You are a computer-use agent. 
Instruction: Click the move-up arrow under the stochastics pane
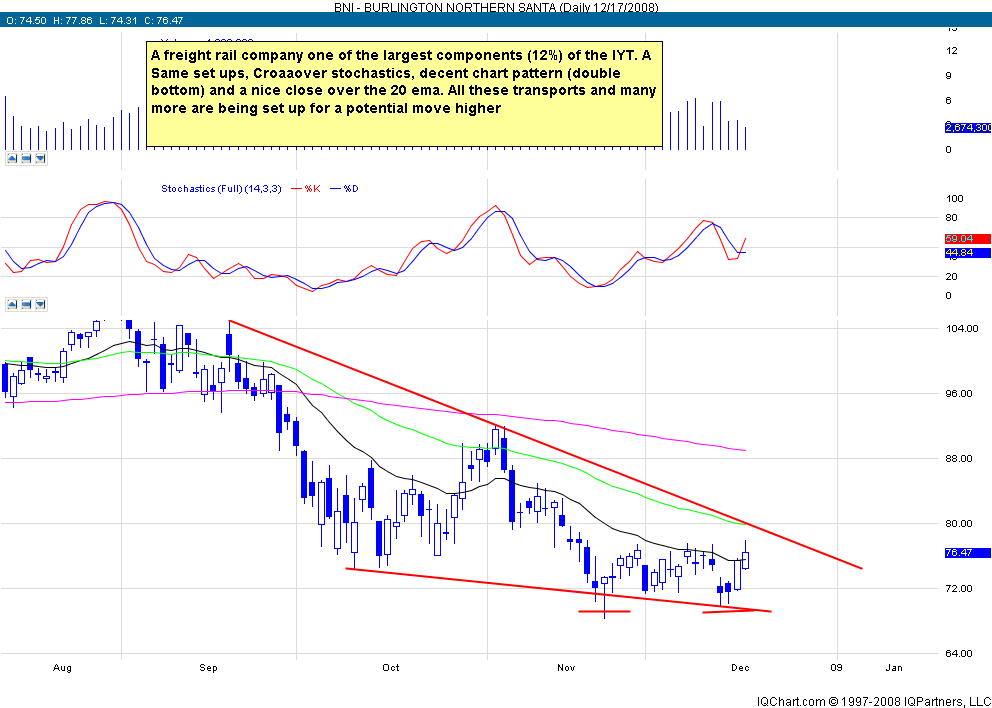(12, 304)
